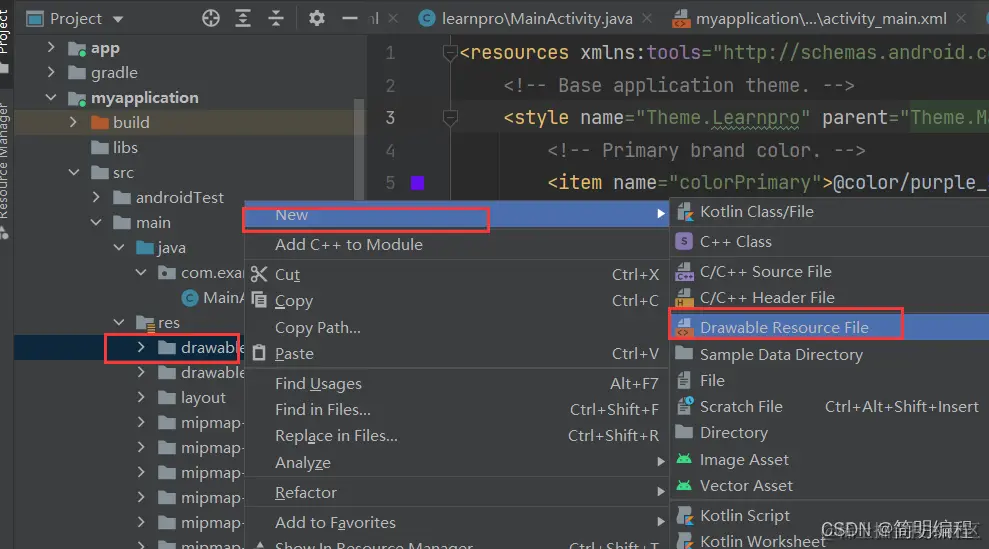Expand the app module folder
The height and width of the screenshot is (549, 989).
[51, 47]
